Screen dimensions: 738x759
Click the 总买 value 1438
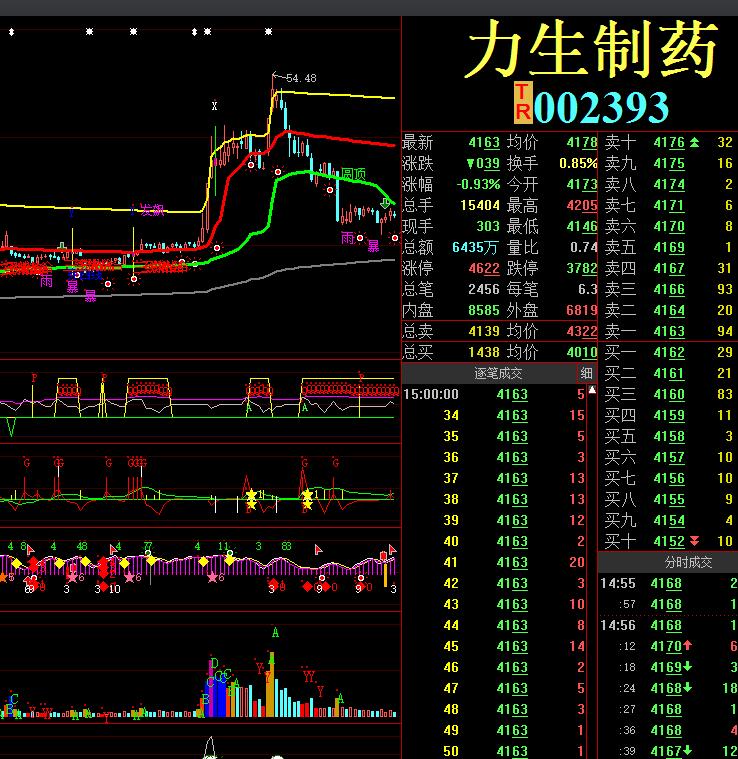pos(484,352)
